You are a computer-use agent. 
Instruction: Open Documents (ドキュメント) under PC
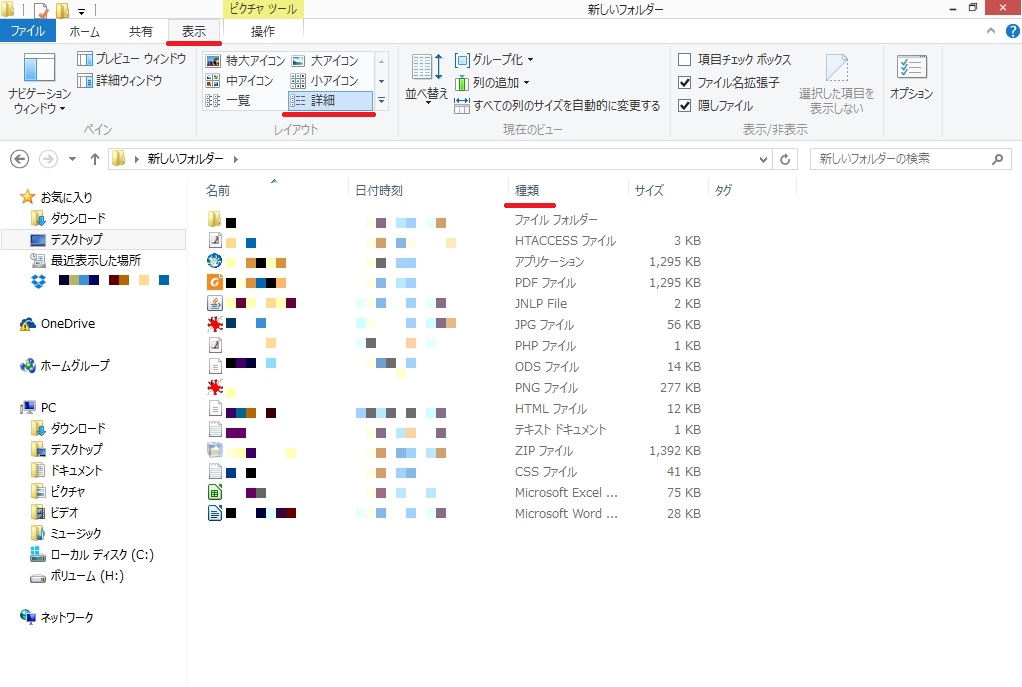tap(66, 471)
